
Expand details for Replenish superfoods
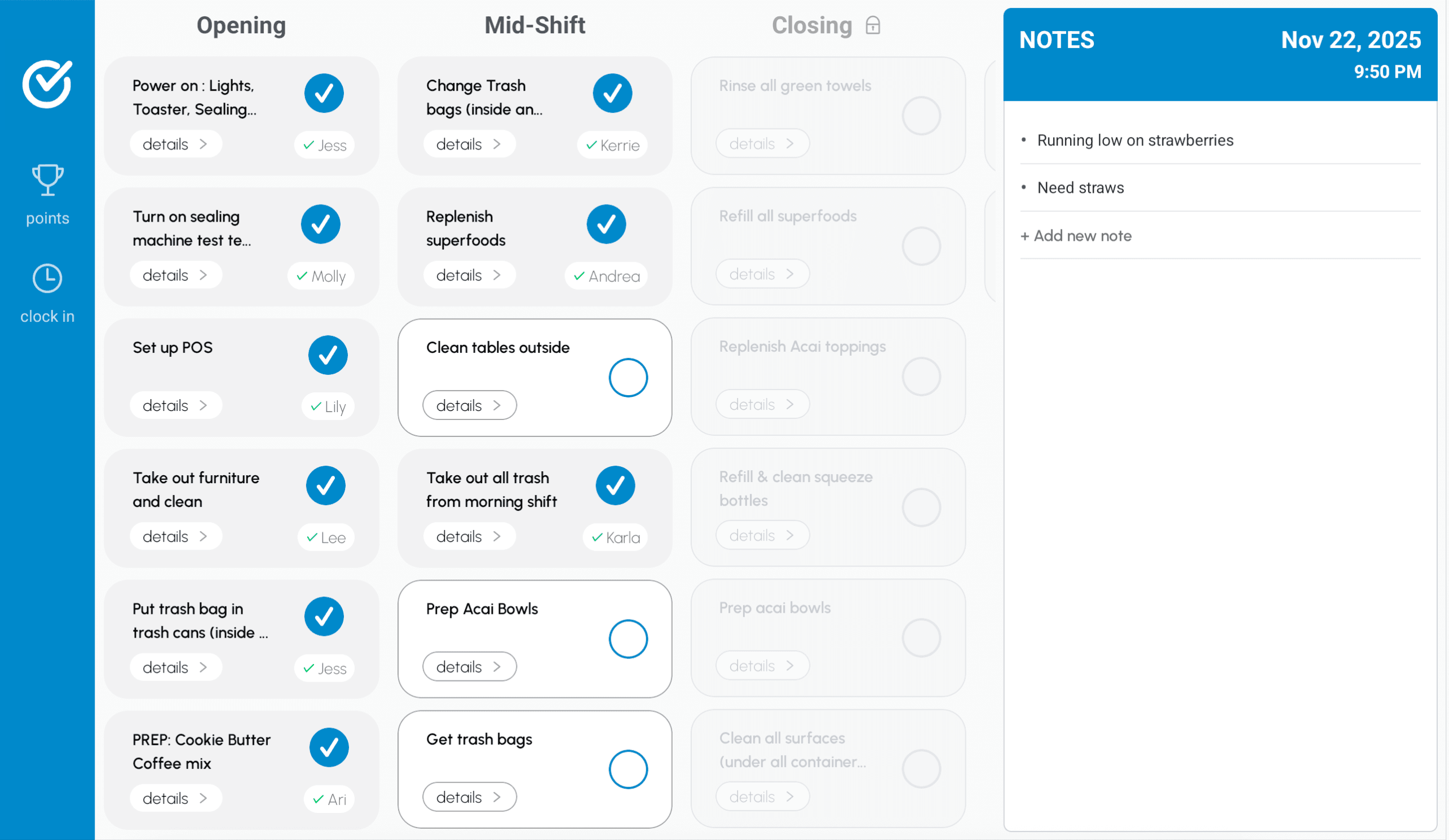(x=469, y=276)
